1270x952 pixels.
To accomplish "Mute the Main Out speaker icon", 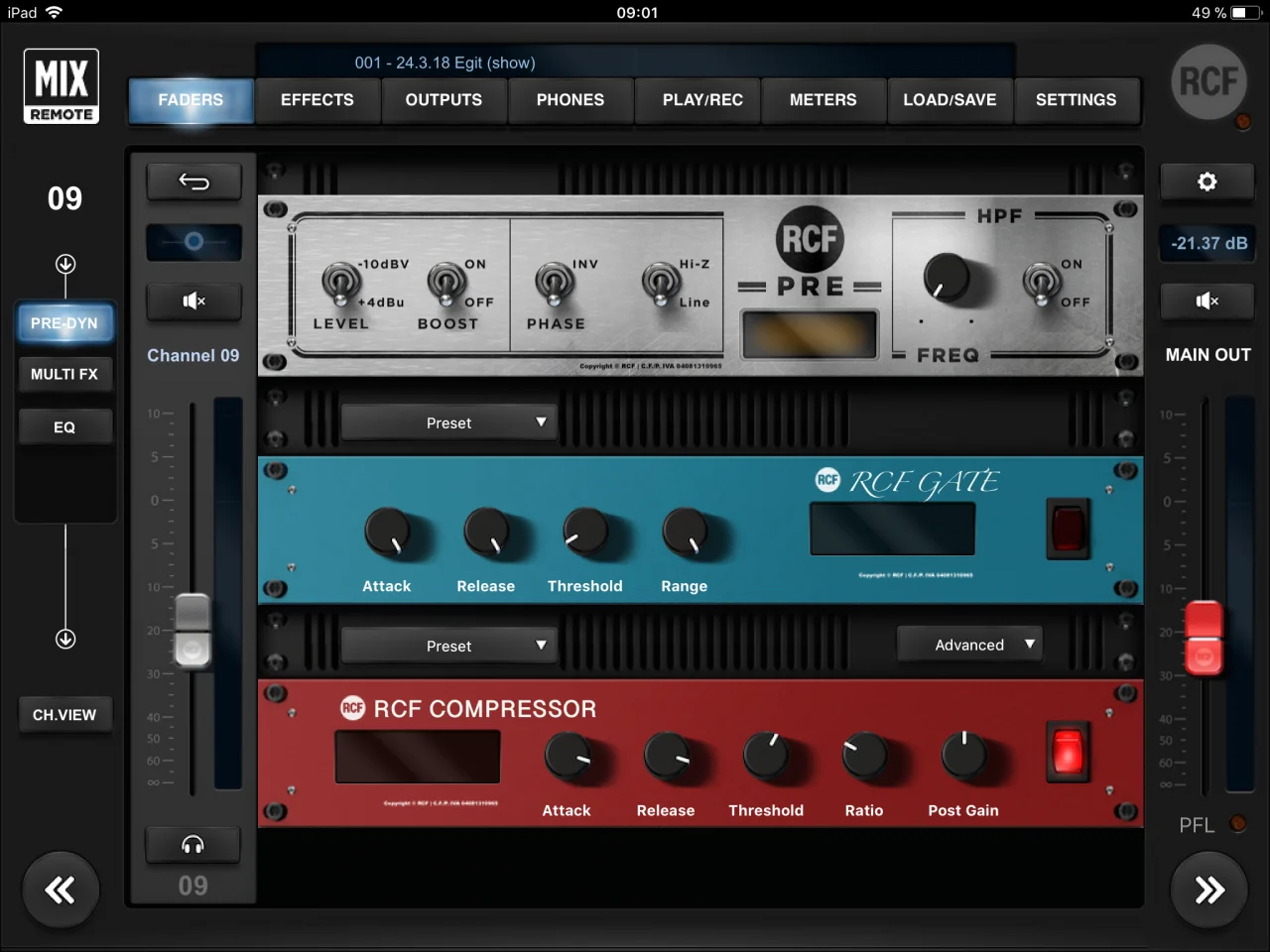I will click(x=1206, y=300).
